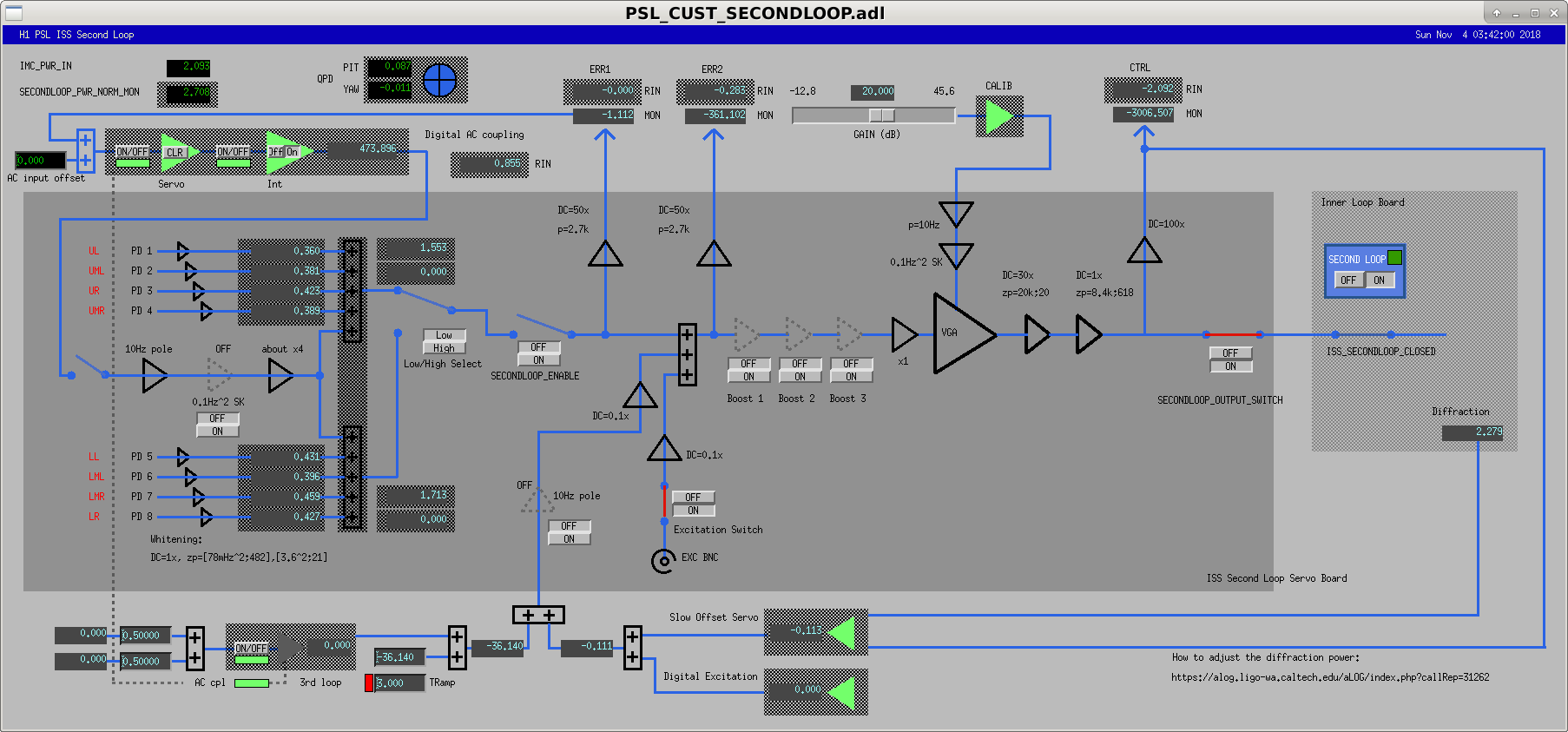1568x732 pixels.
Task: Click the Int ON/OFF button
Action: 233,152
